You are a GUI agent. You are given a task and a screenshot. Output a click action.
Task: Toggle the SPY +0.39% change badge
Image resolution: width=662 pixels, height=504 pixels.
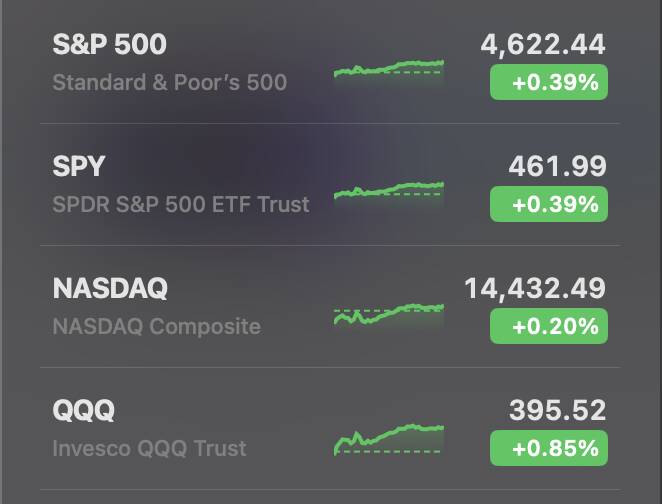549,204
